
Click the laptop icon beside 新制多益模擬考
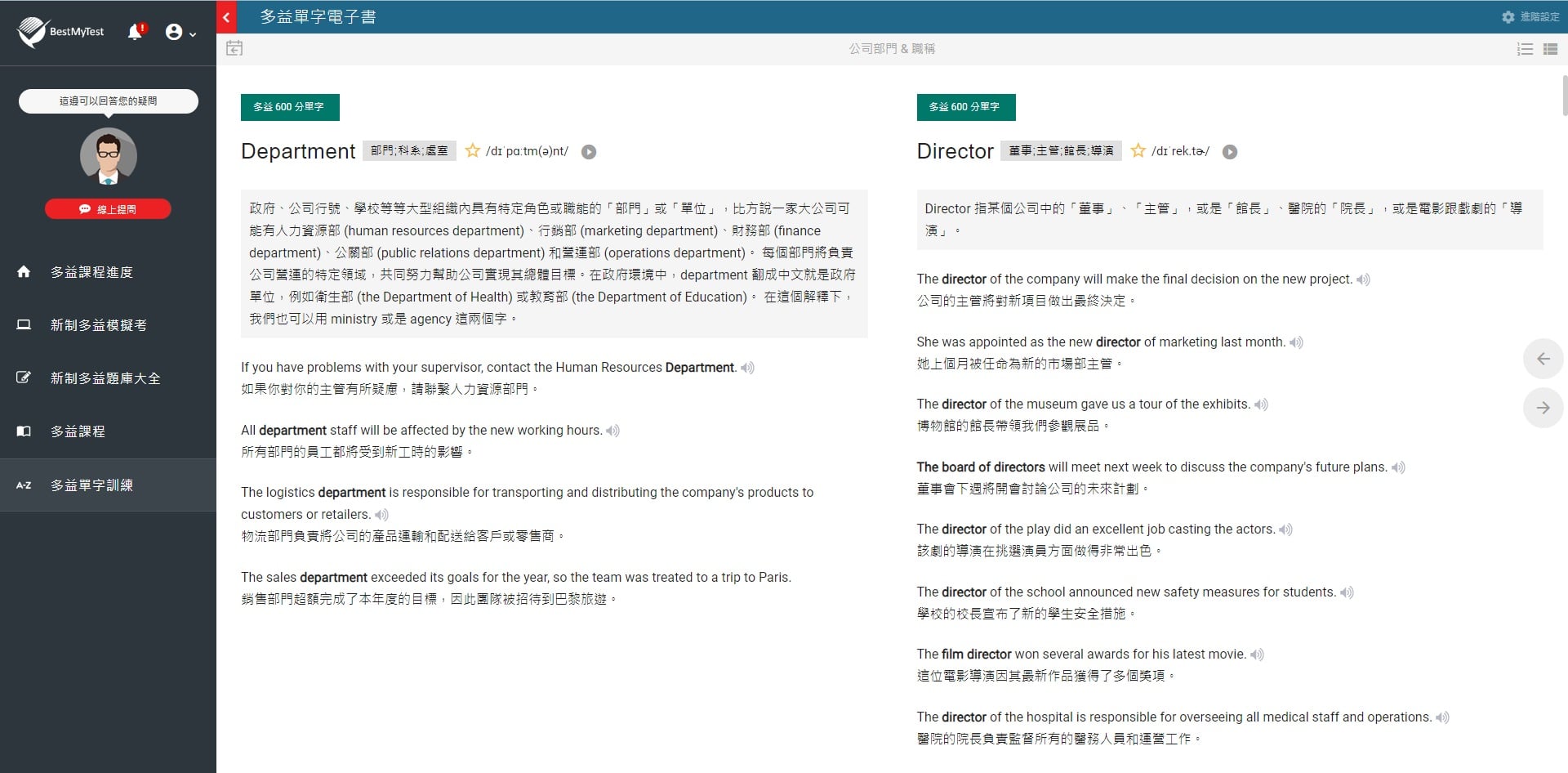point(24,325)
